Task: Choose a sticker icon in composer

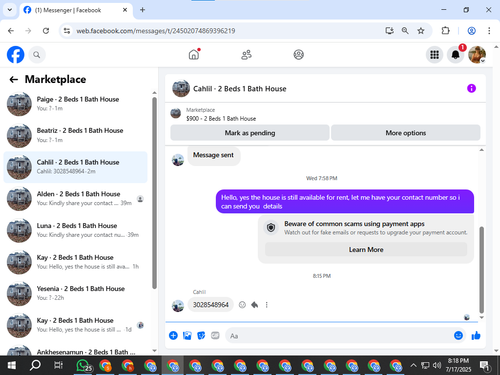Action: coord(201,335)
